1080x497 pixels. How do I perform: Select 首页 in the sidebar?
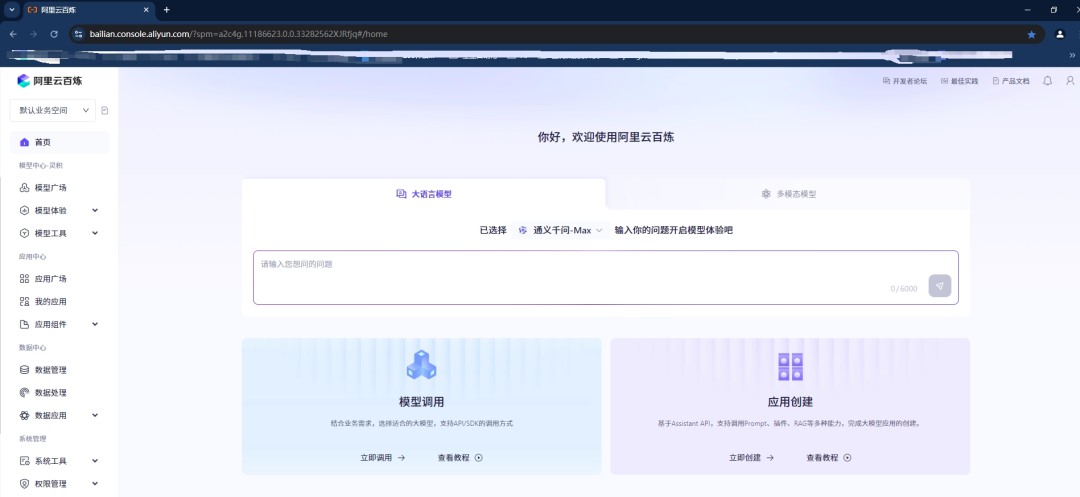point(59,142)
